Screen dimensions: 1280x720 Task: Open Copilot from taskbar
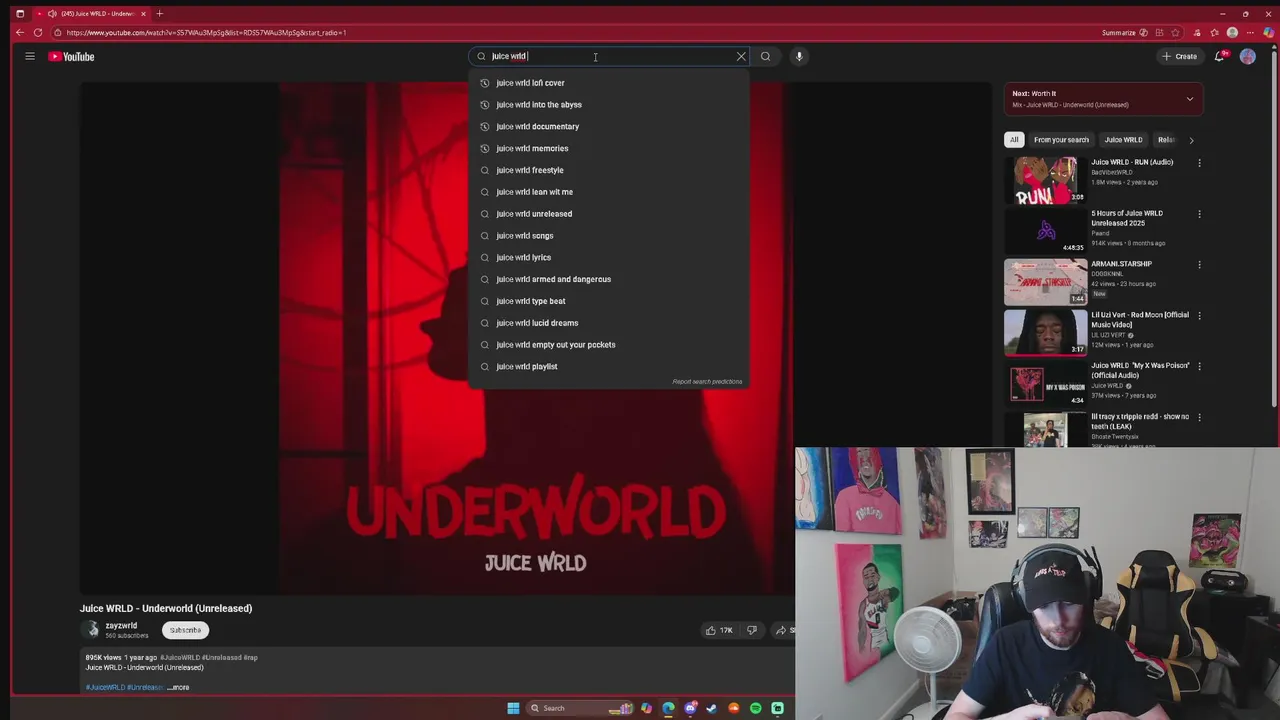pos(646,708)
